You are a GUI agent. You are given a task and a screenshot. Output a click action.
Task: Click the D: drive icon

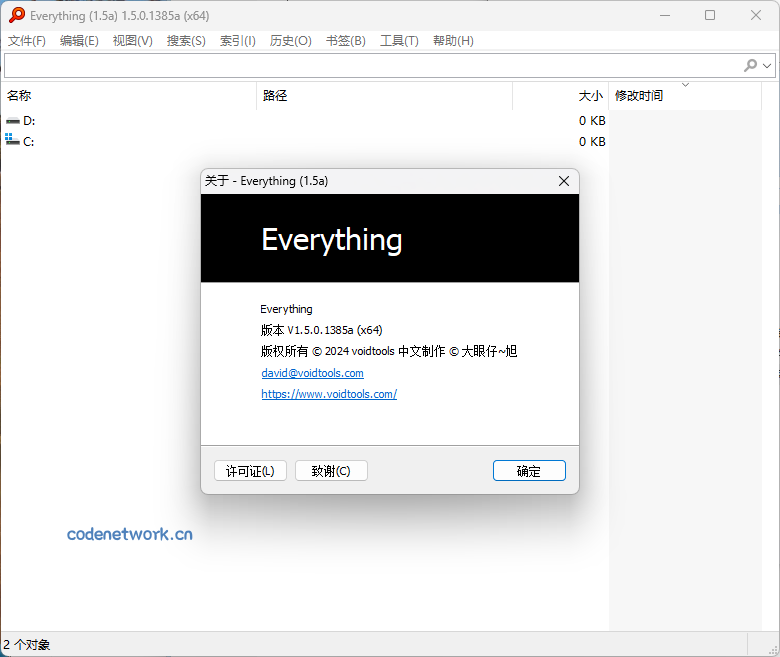(x=12, y=121)
